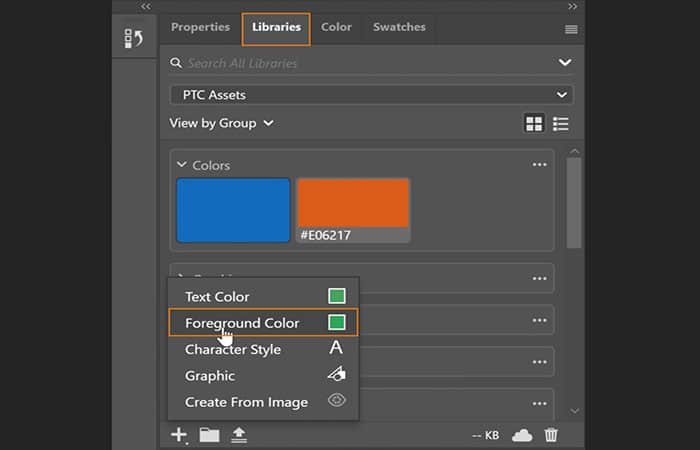The height and width of the screenshot is (450, 700).
Task: Click the add content plus icon
Action: [x=179, y=434]
